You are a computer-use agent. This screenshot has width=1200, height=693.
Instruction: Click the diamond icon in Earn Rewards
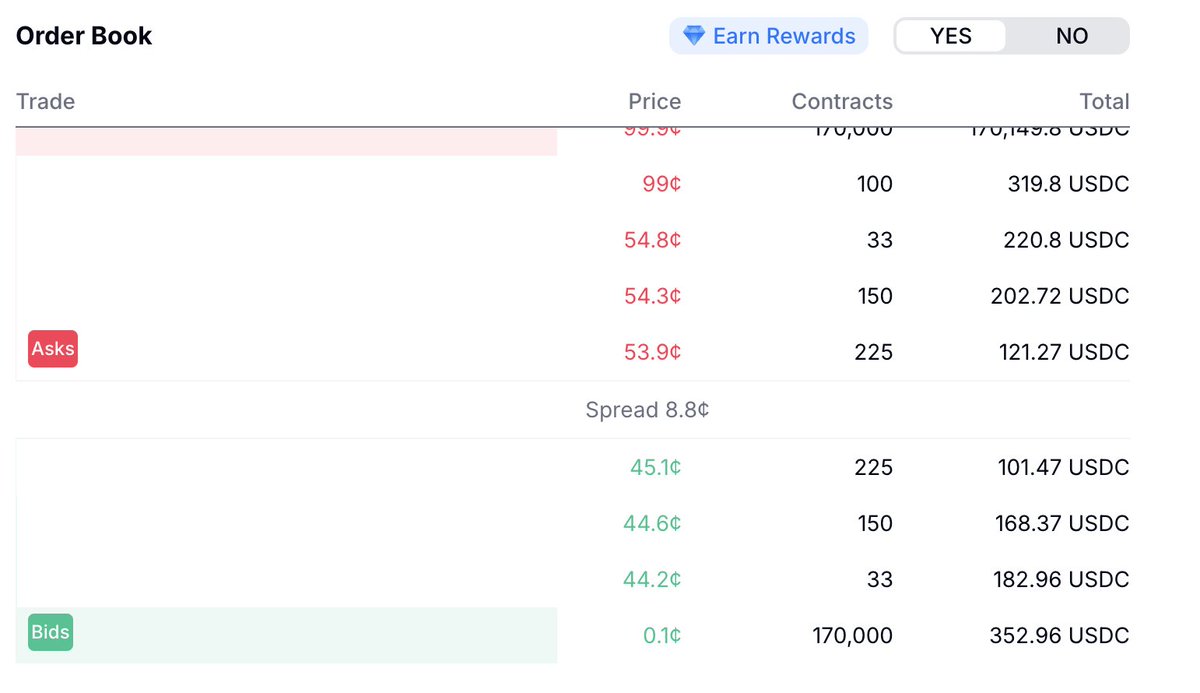tap(694, 36)
